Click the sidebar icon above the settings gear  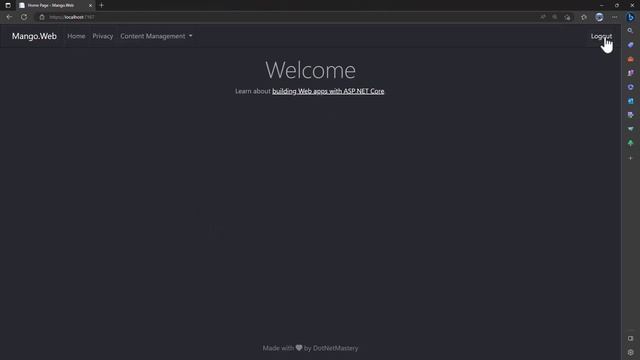[x=631, y=338]
